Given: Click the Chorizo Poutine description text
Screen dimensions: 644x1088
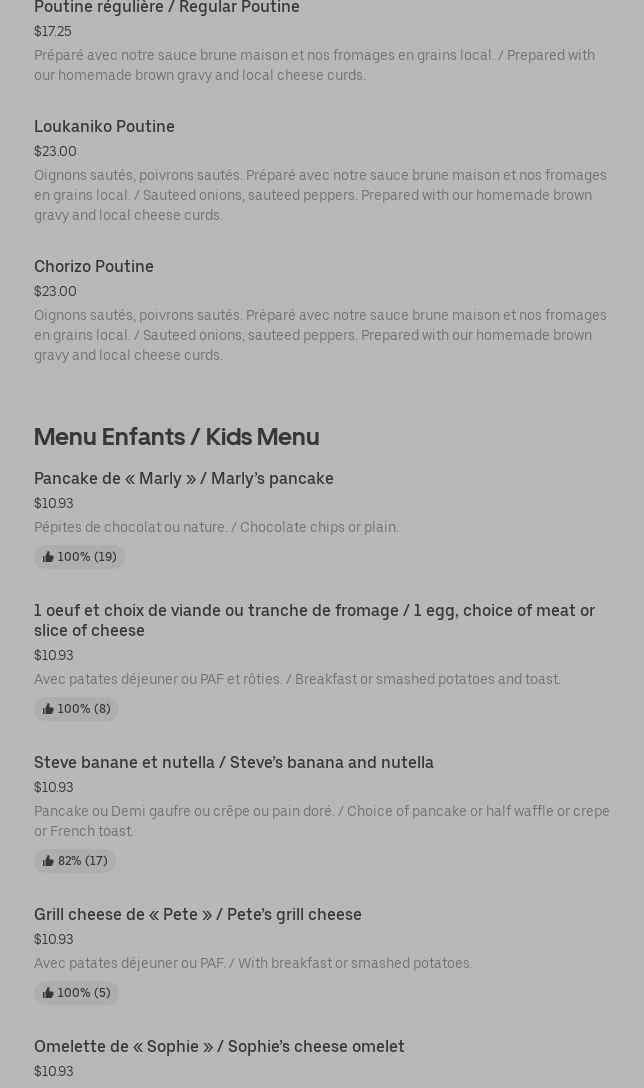Looking at the screenshot, I should 321,335.
